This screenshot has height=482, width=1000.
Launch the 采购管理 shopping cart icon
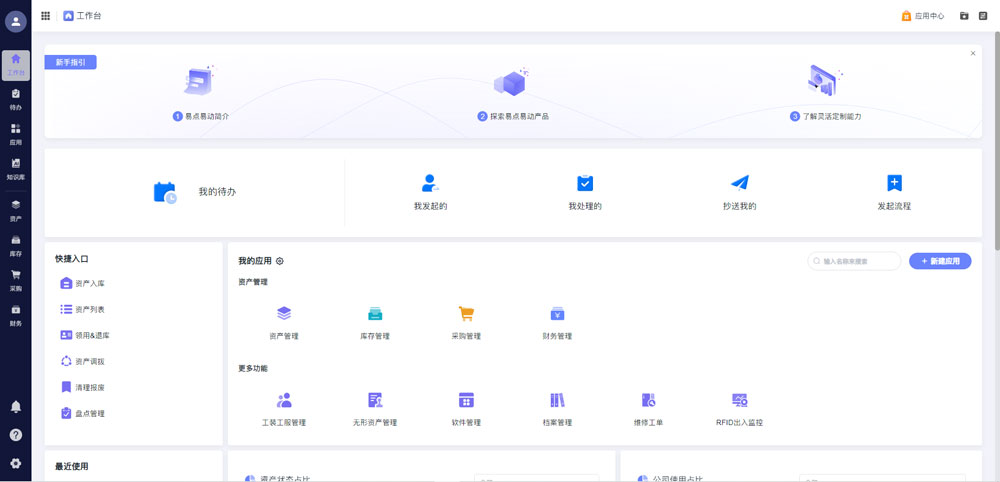coord(466,314)
